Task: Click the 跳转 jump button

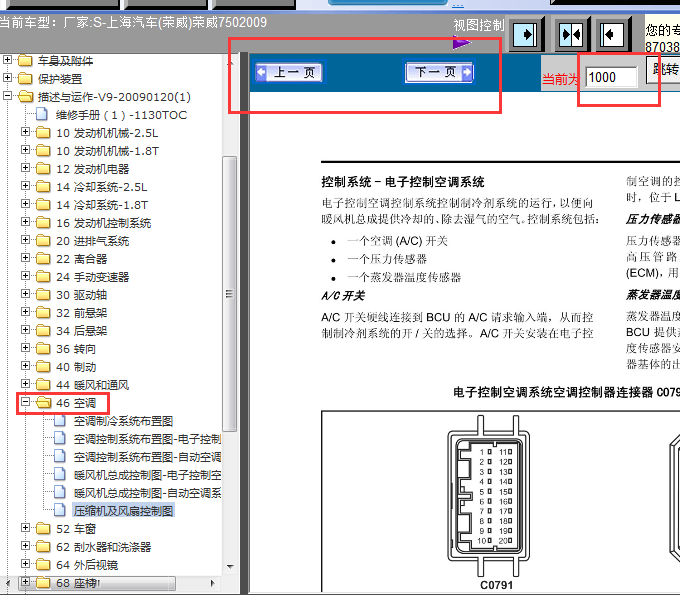Action: 663,69
